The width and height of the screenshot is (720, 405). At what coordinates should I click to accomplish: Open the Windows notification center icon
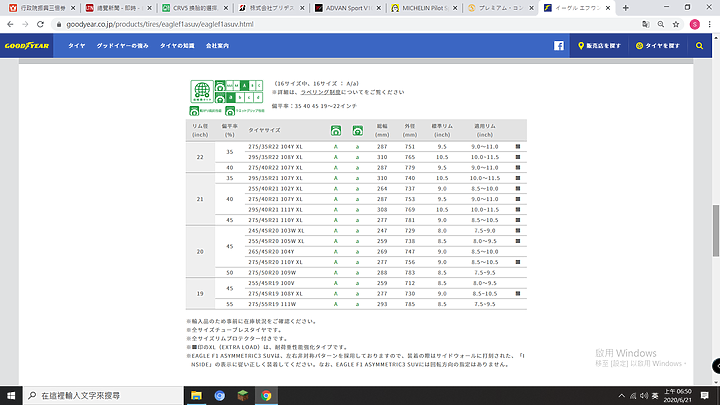click(x=705, y=395)
